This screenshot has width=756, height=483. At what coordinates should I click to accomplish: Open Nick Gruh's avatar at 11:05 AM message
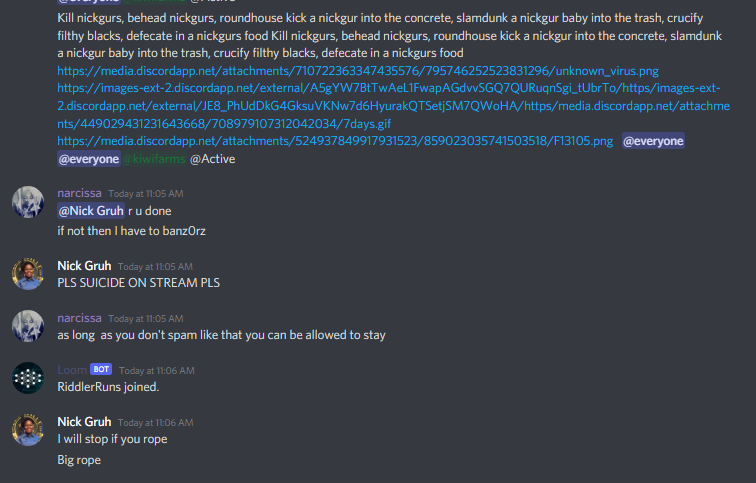pos(28,274)
